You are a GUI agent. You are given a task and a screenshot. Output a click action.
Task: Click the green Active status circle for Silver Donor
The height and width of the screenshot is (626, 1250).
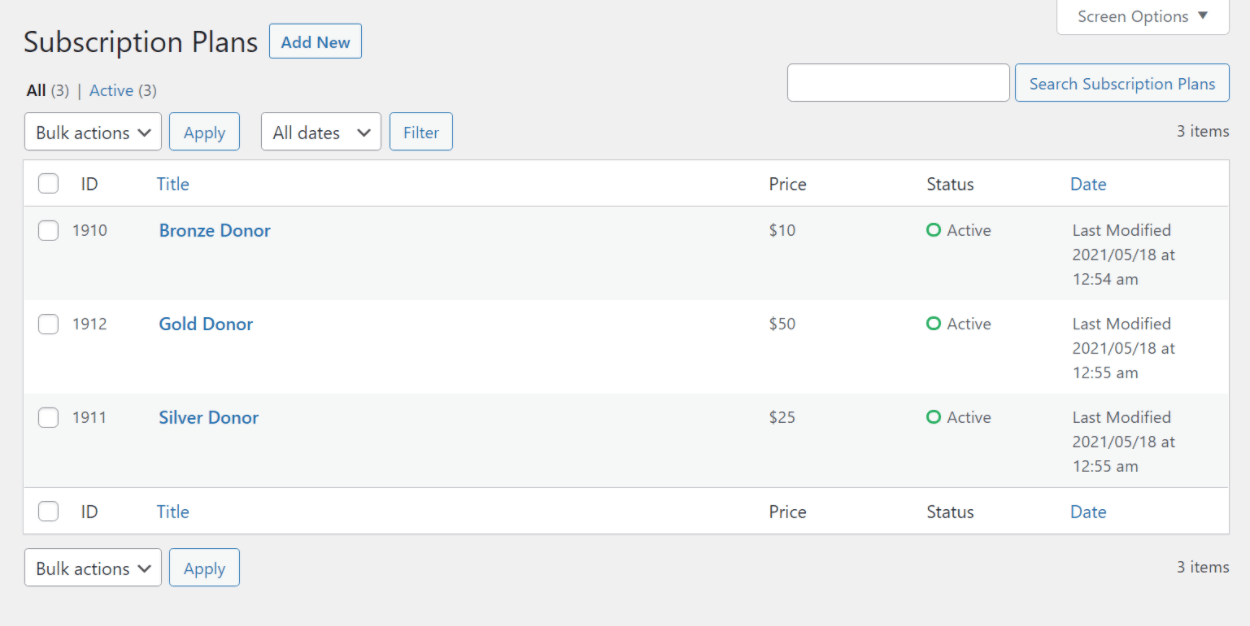coord(933,417)
